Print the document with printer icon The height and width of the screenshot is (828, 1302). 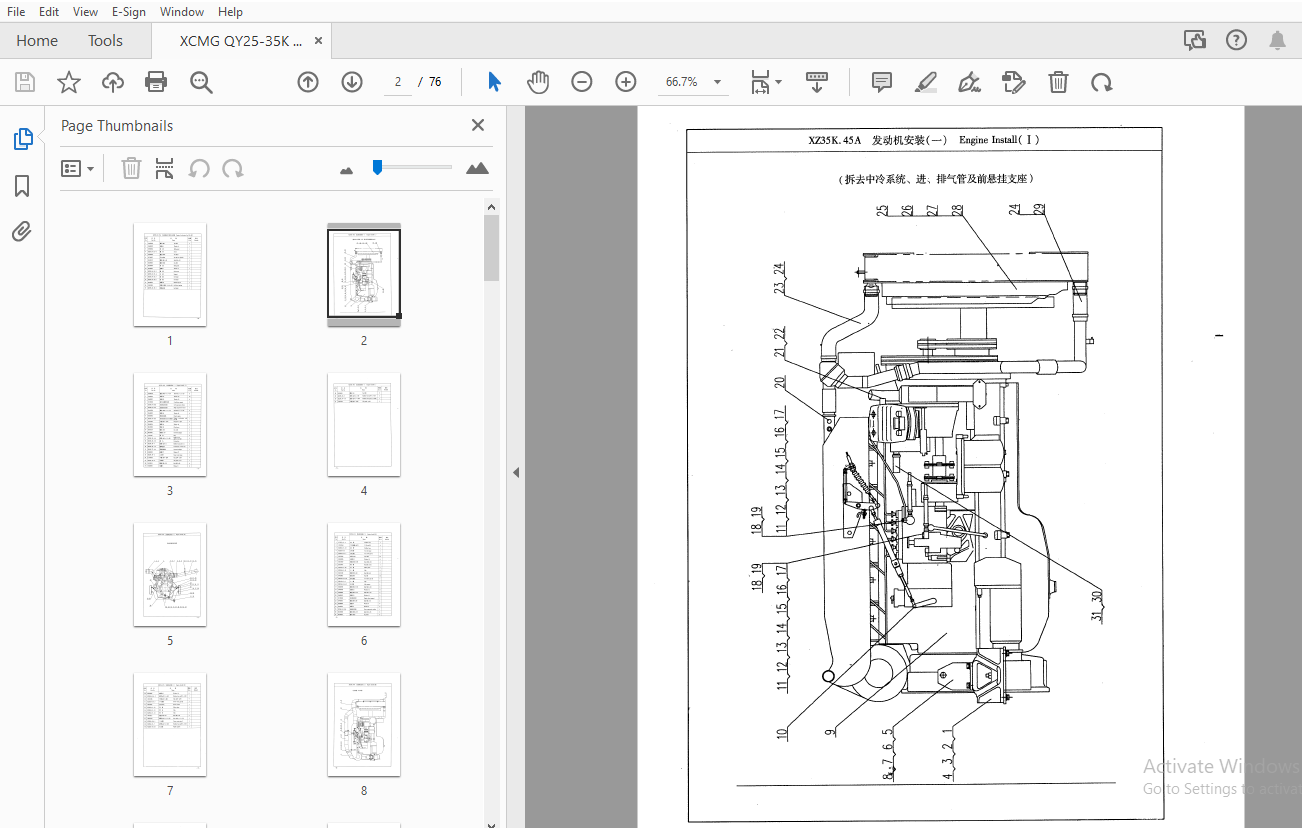click(157, 82)
